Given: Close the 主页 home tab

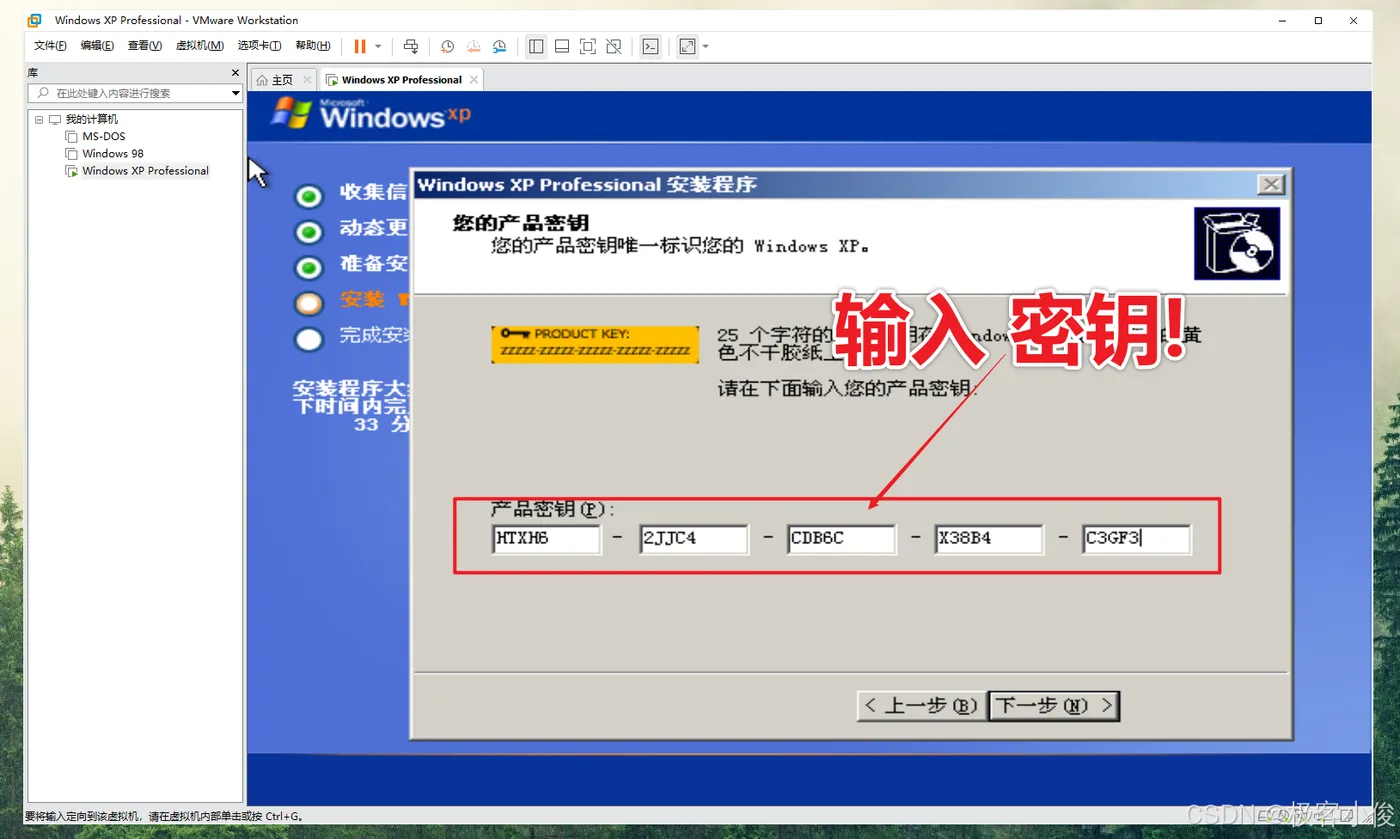Looking at the screenshot, I should pyautogui.click(x=307, y=80).
